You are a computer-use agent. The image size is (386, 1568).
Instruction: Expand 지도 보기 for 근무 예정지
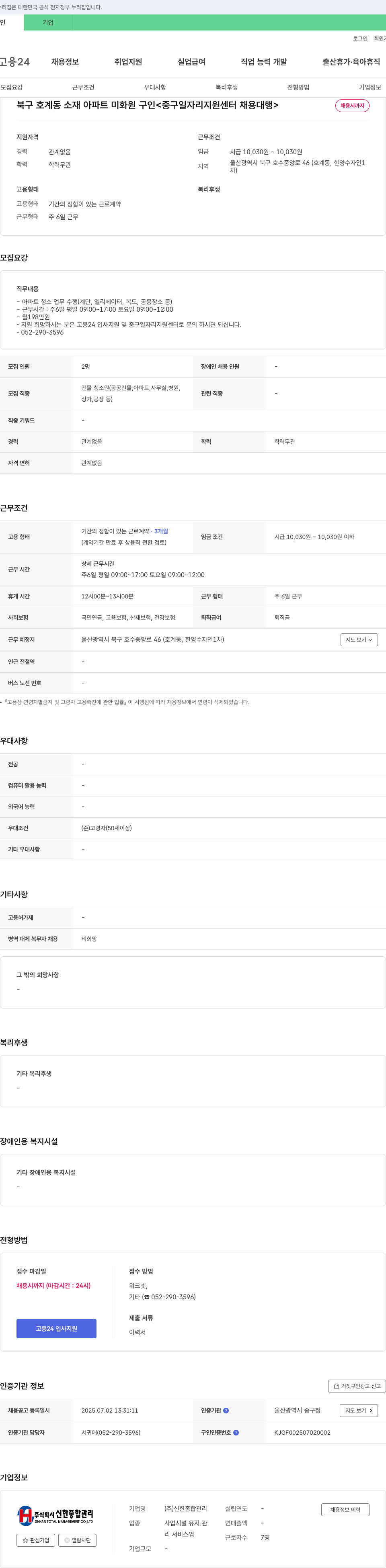(359, 639)
